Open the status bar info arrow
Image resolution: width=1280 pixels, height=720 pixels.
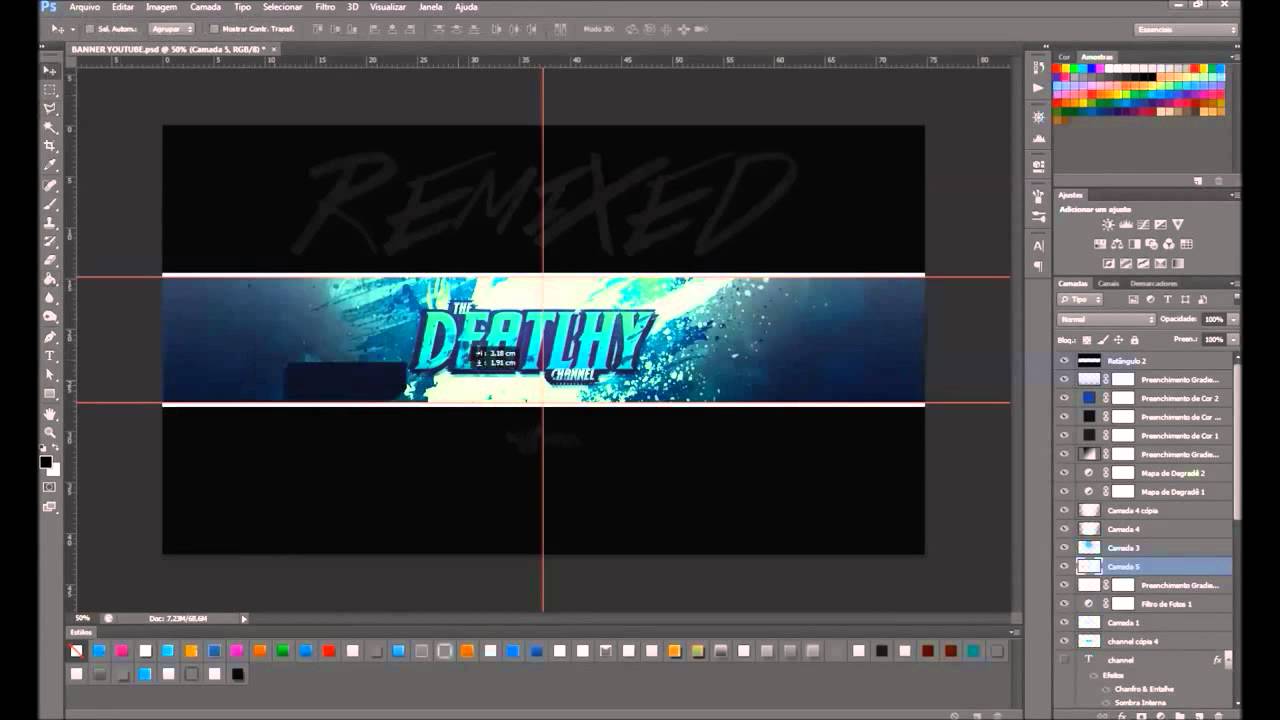243,619
